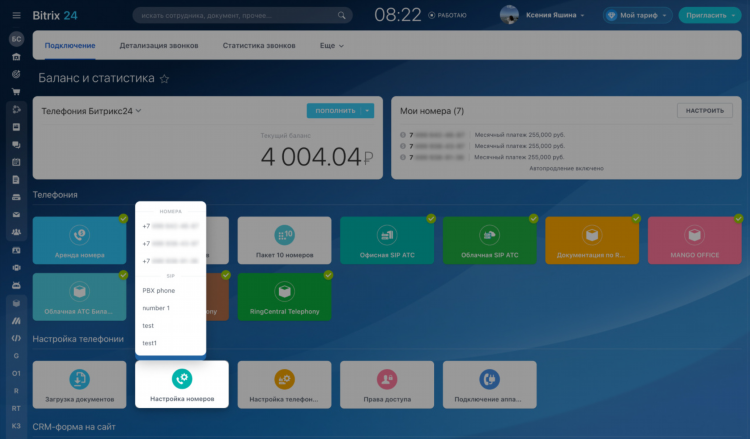Toggle the РАБОТАЮ work status
The image size is (750, 439).
pyautogui.click(x=447, y=15)
